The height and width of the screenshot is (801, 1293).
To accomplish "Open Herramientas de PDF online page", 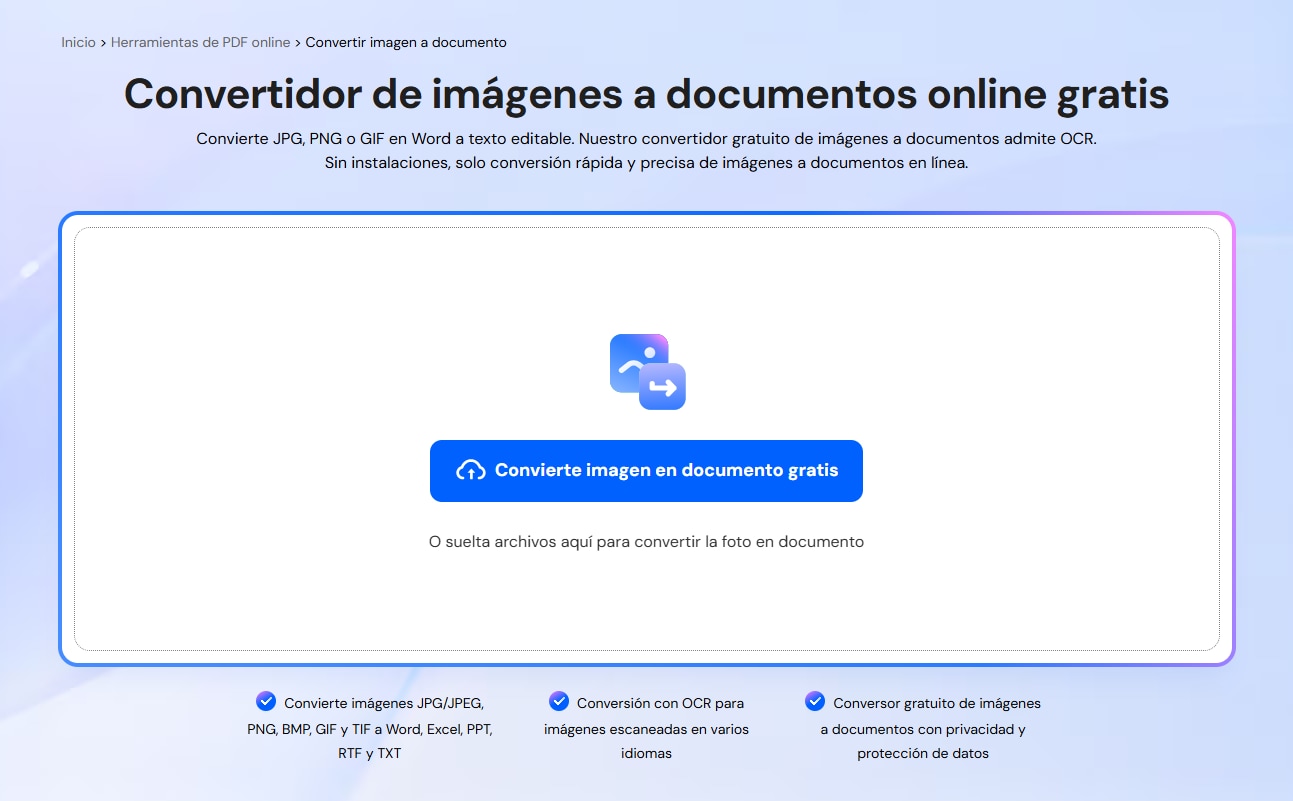I will point(199,42).
